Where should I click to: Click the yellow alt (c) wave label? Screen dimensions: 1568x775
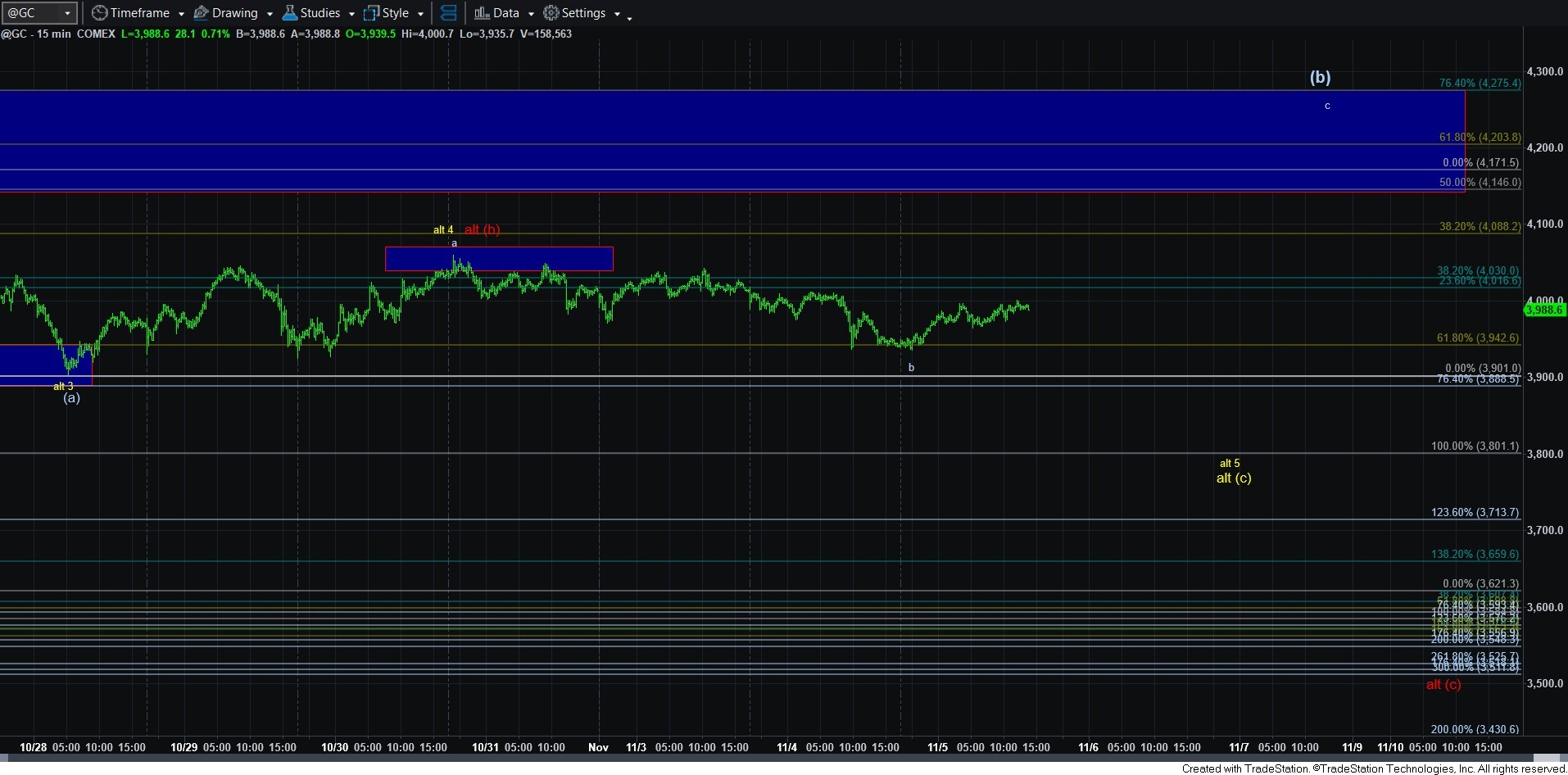tap(1233, 478)
